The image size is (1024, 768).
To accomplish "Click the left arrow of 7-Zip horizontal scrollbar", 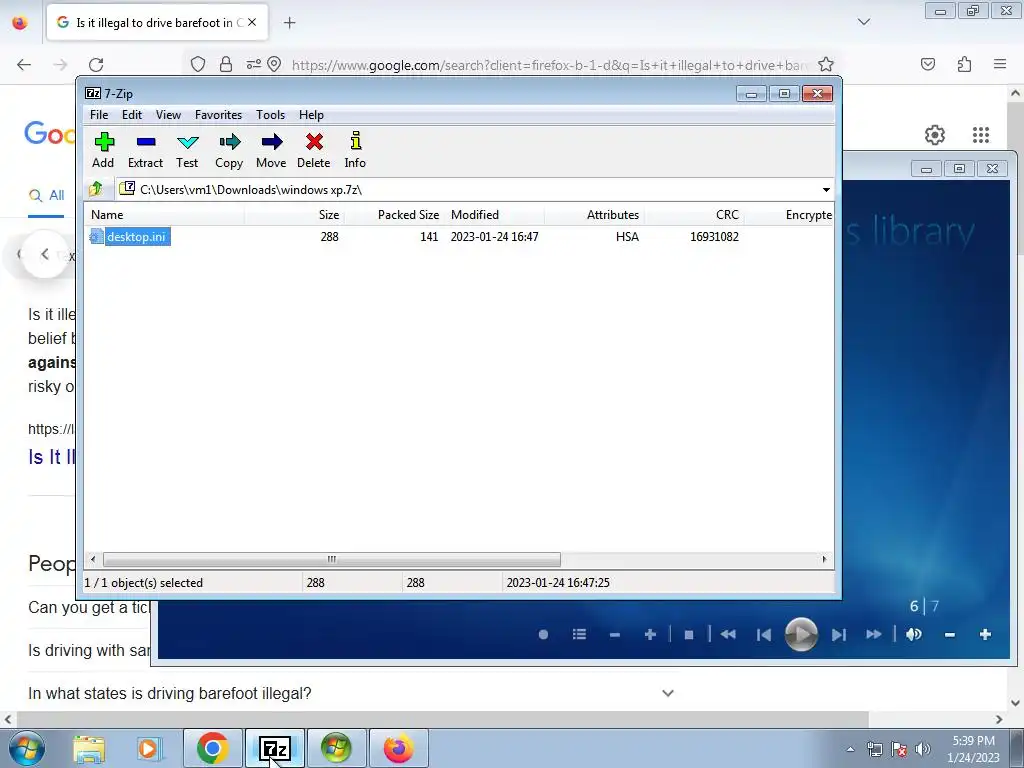I will pos(93,560).
